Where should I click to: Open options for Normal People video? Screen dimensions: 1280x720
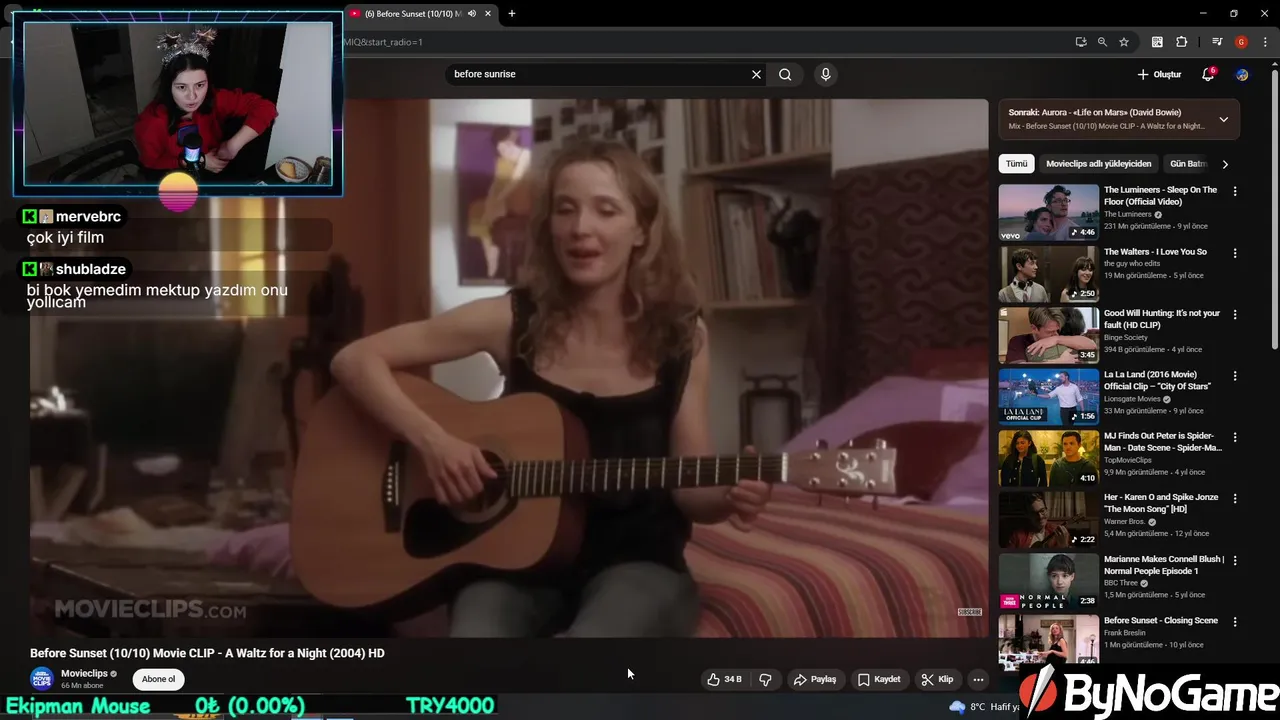click(x=1235, y=560)
